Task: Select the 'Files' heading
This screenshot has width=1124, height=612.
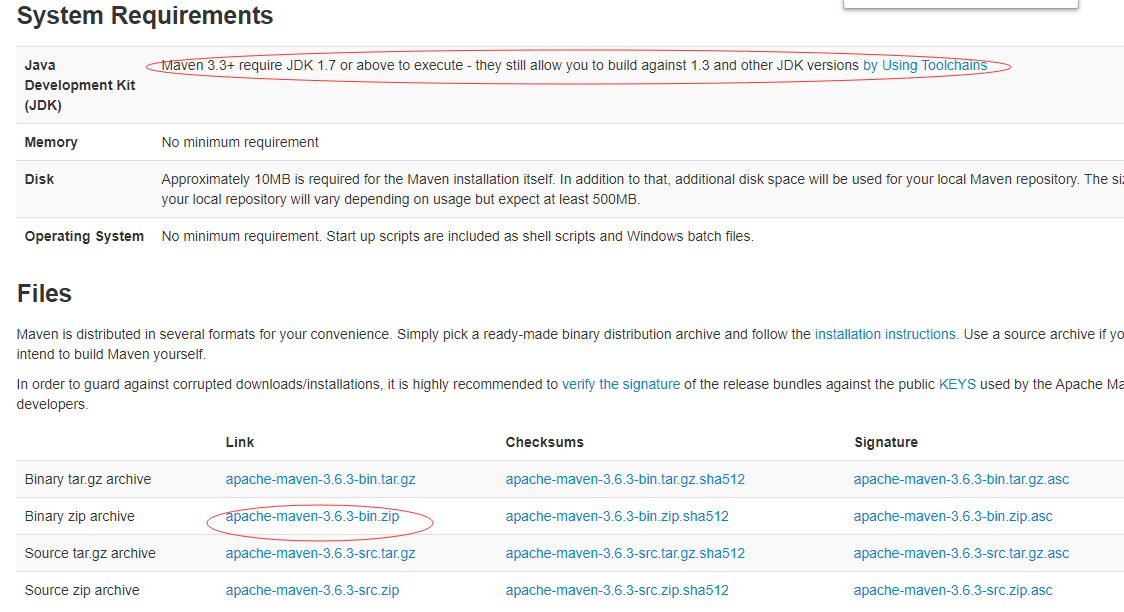Action: (44, 294)
